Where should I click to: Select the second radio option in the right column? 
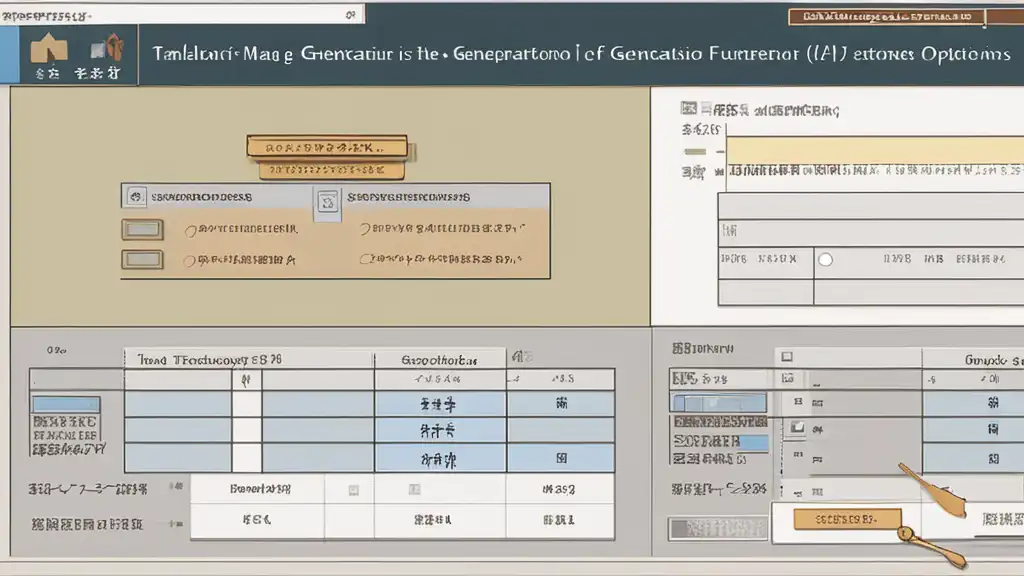[366, 259]
